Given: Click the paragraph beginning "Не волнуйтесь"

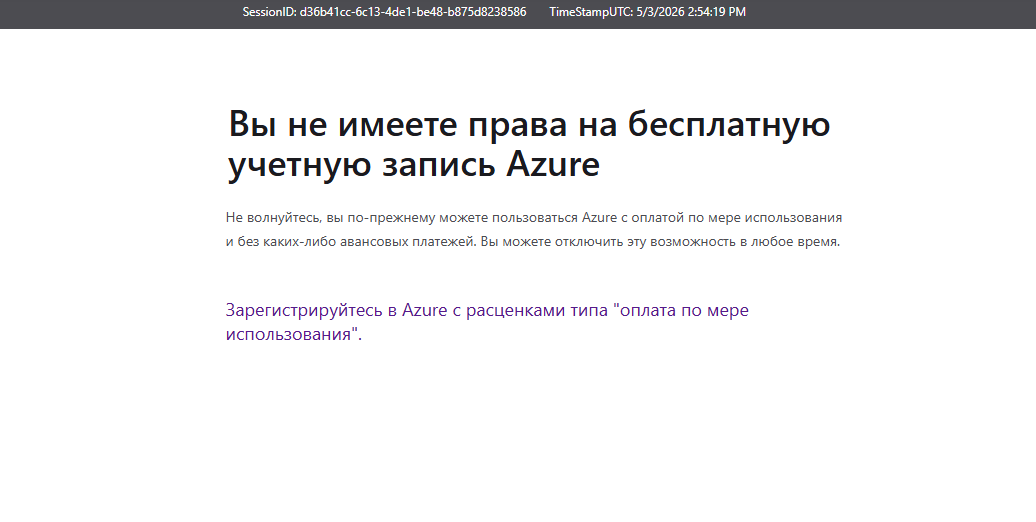Looking at the screenshot, I should tap(533, 229).
